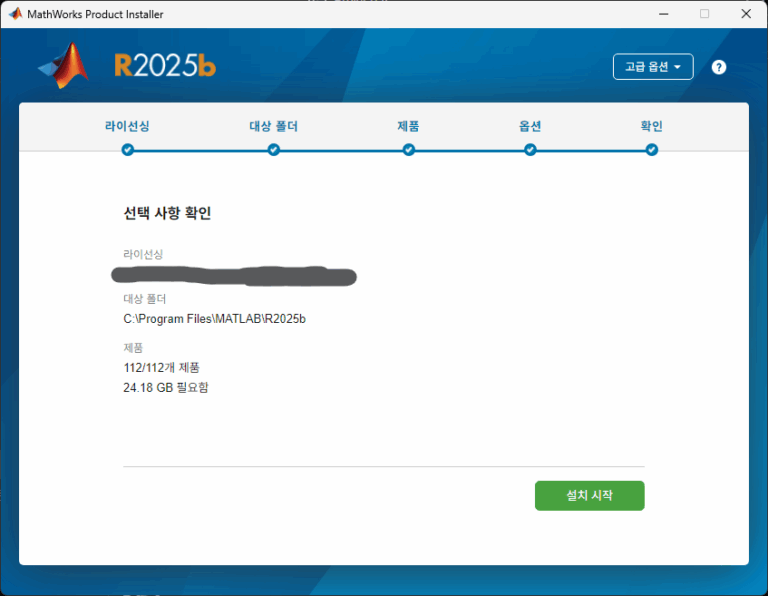Go back to the 라이선싱 step
Viewport: 768px width, 596px height.
(127, 126)
